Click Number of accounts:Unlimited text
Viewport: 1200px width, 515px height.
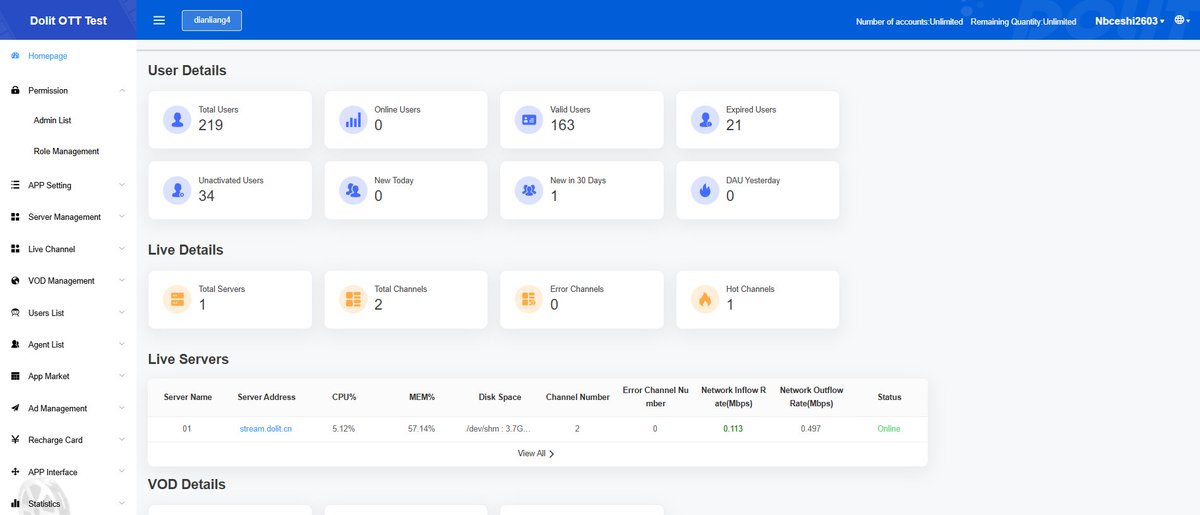click(910, 21)
